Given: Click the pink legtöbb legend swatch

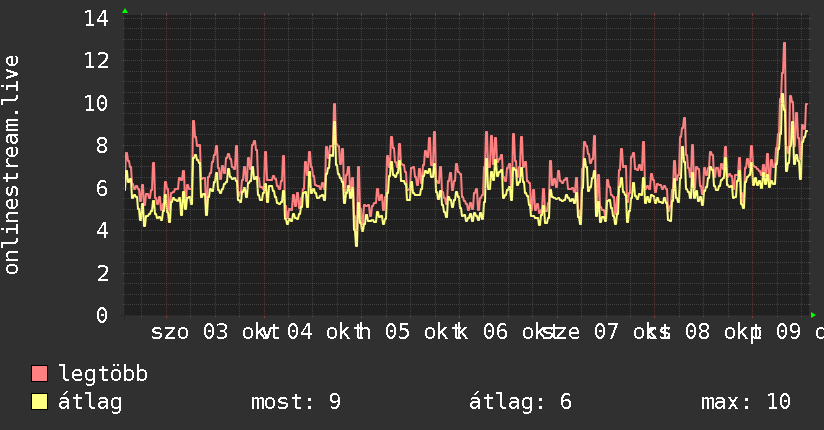Looking at the screenshot, I should point(39,374).
